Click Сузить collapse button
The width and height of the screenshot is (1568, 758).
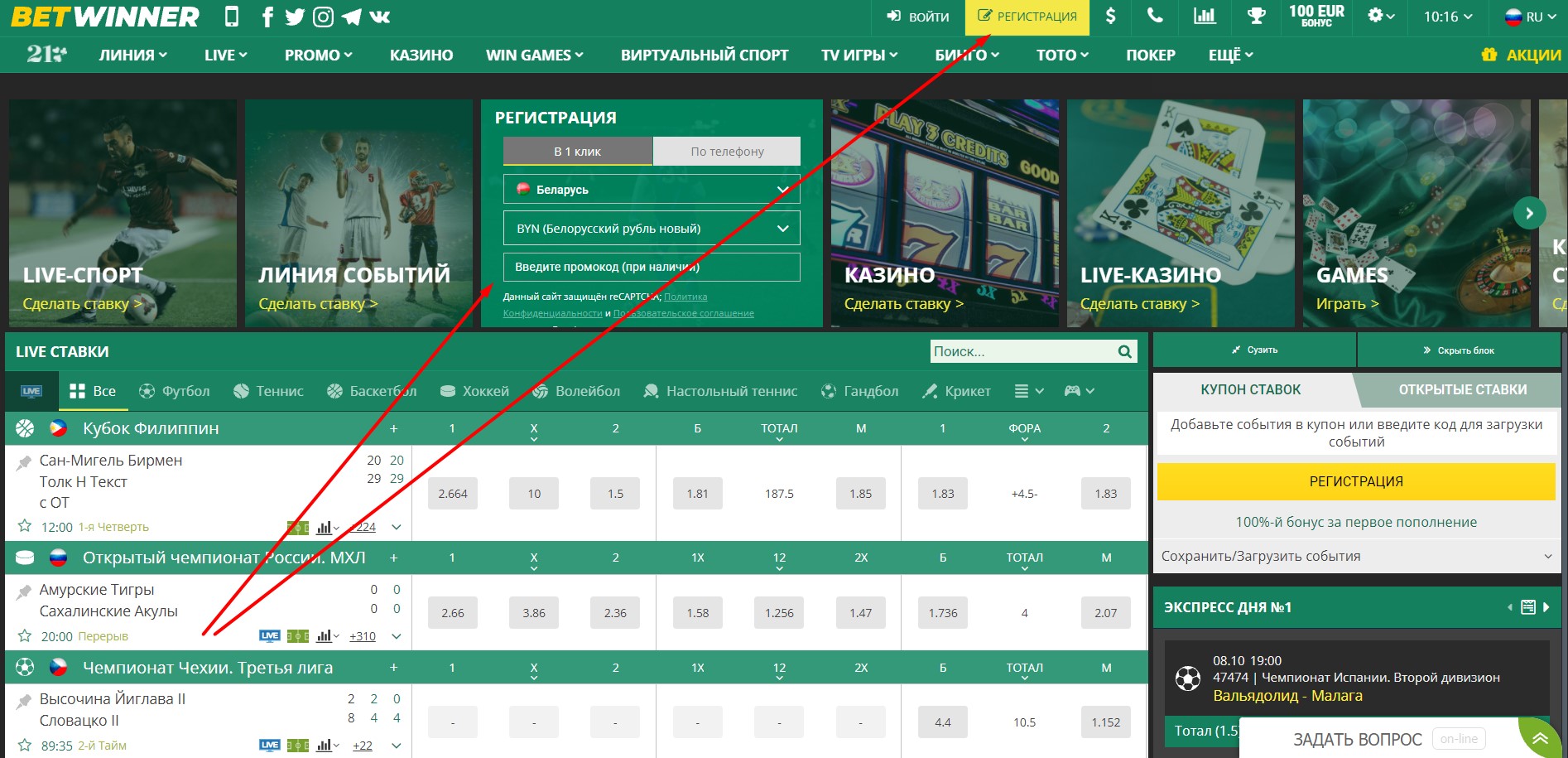[x=1255, y=350]
